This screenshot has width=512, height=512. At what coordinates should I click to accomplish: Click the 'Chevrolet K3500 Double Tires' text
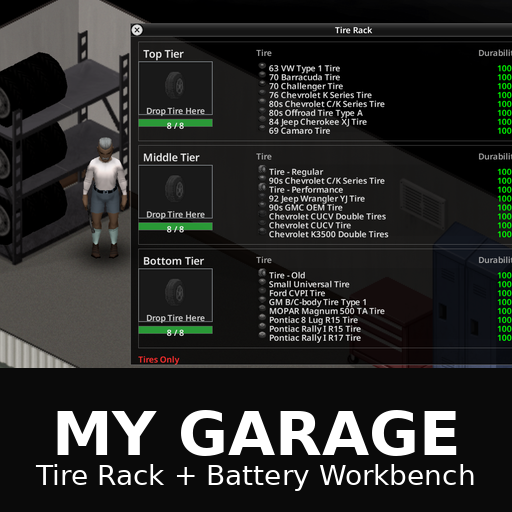(x=328, y=234)
